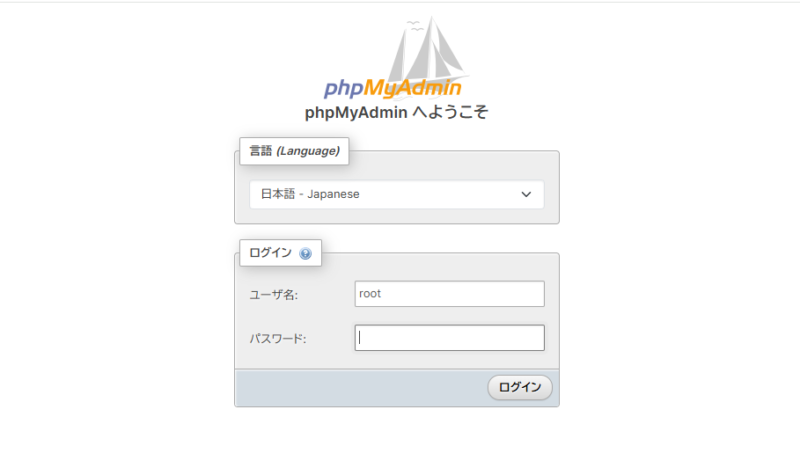Screen dimensions: 800x468
Task: Click the ユーザ名: label
Action: pyautogui.click(x=273, y=295)
